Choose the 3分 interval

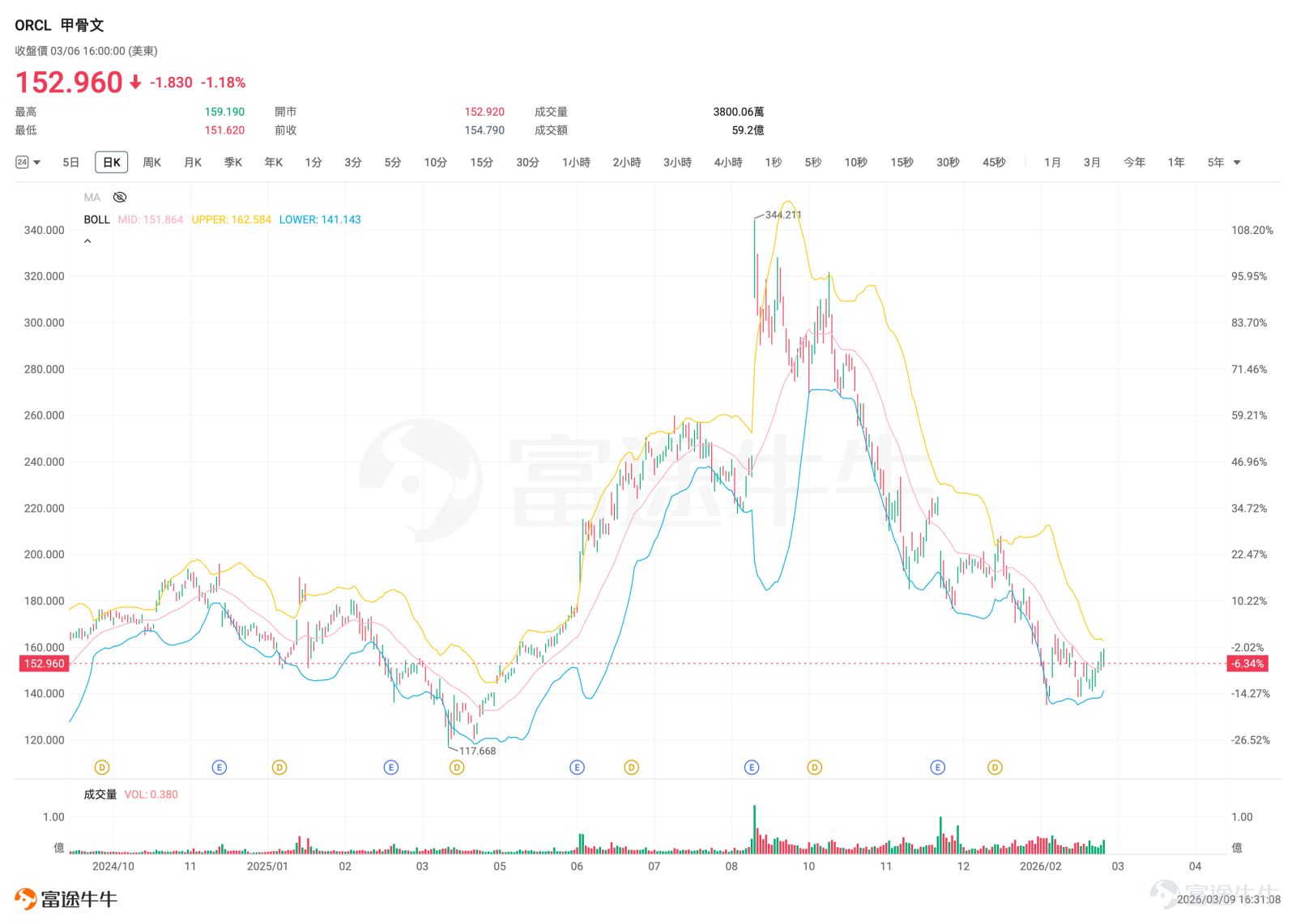[353, 163]
